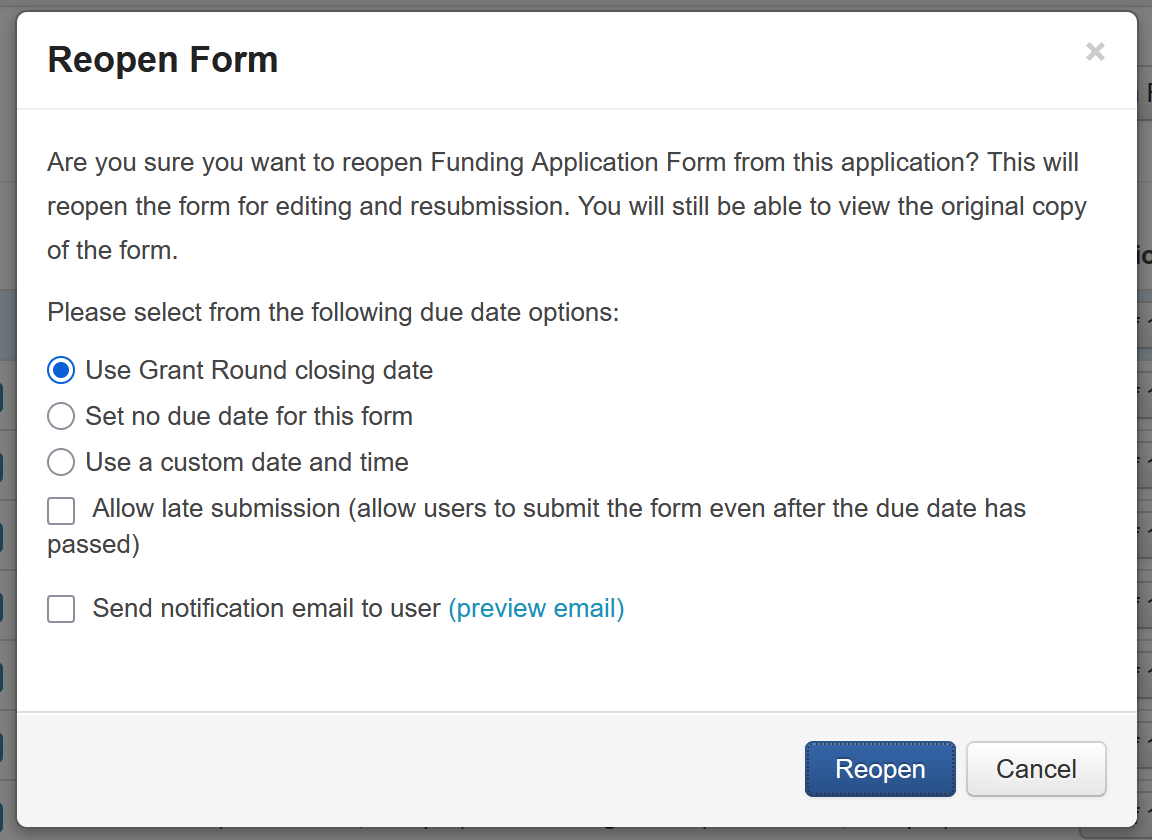The height and width of the screenshot is (840, 1152).
Task: Click the 'Set no due date for this form' label
Action: (x=249, y=416)
